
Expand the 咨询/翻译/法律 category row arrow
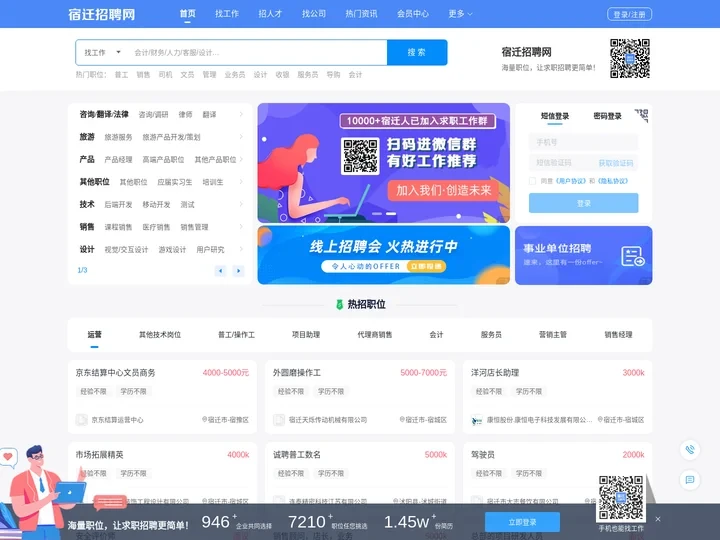(x=241, y=114)
